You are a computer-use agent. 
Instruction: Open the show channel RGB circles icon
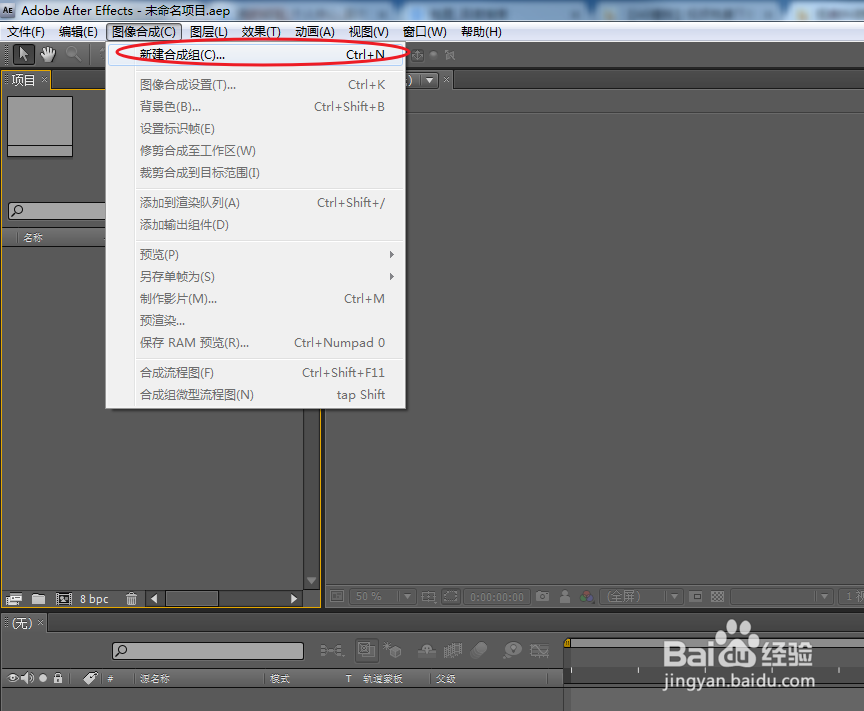point(587,596)
